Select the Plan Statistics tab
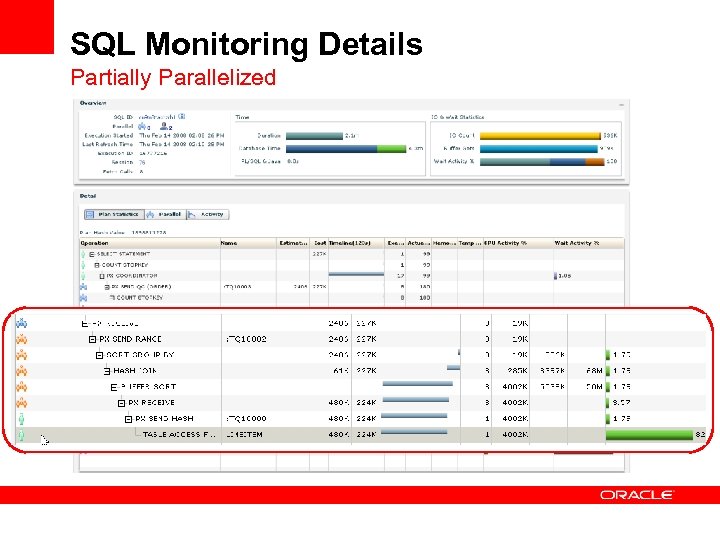720x540 pixels. (114, 214)
